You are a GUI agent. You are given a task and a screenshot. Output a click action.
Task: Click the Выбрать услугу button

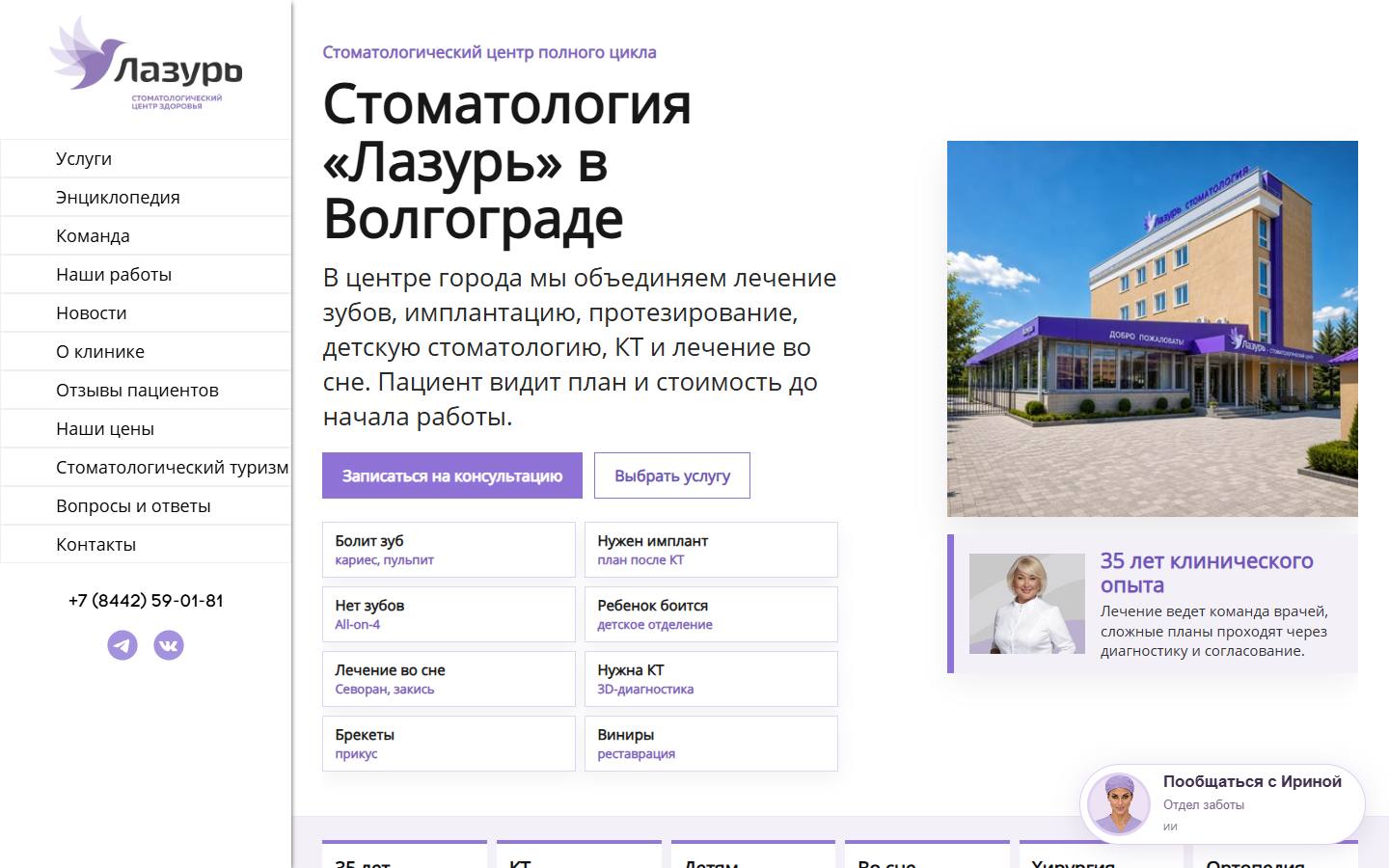[x=672, y=475]
